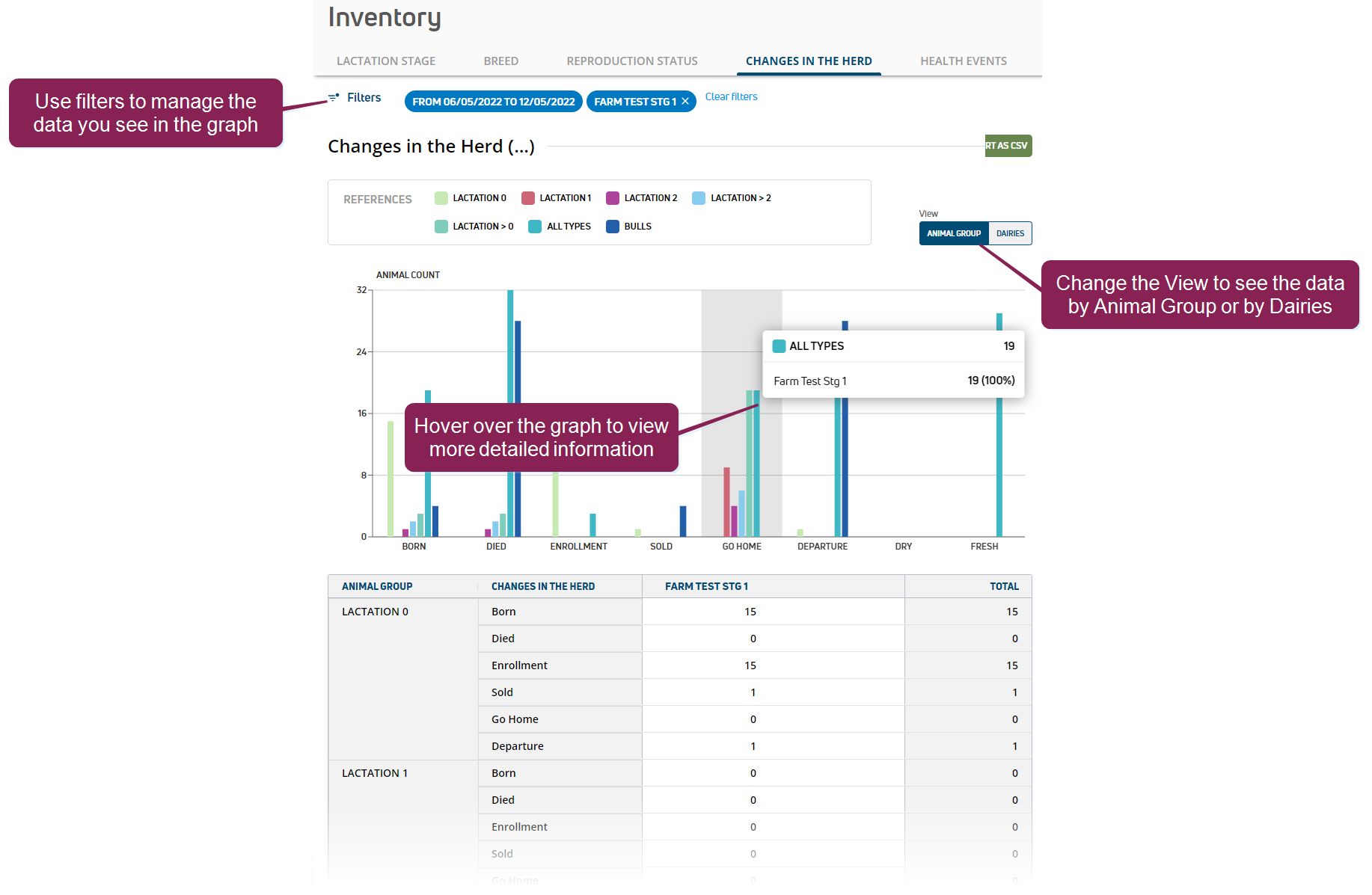Image resolution: width=1372 pixels, height=895 pixels.
Task: Select the Changes in the Herd tab
Action: (x=809, y=61)
